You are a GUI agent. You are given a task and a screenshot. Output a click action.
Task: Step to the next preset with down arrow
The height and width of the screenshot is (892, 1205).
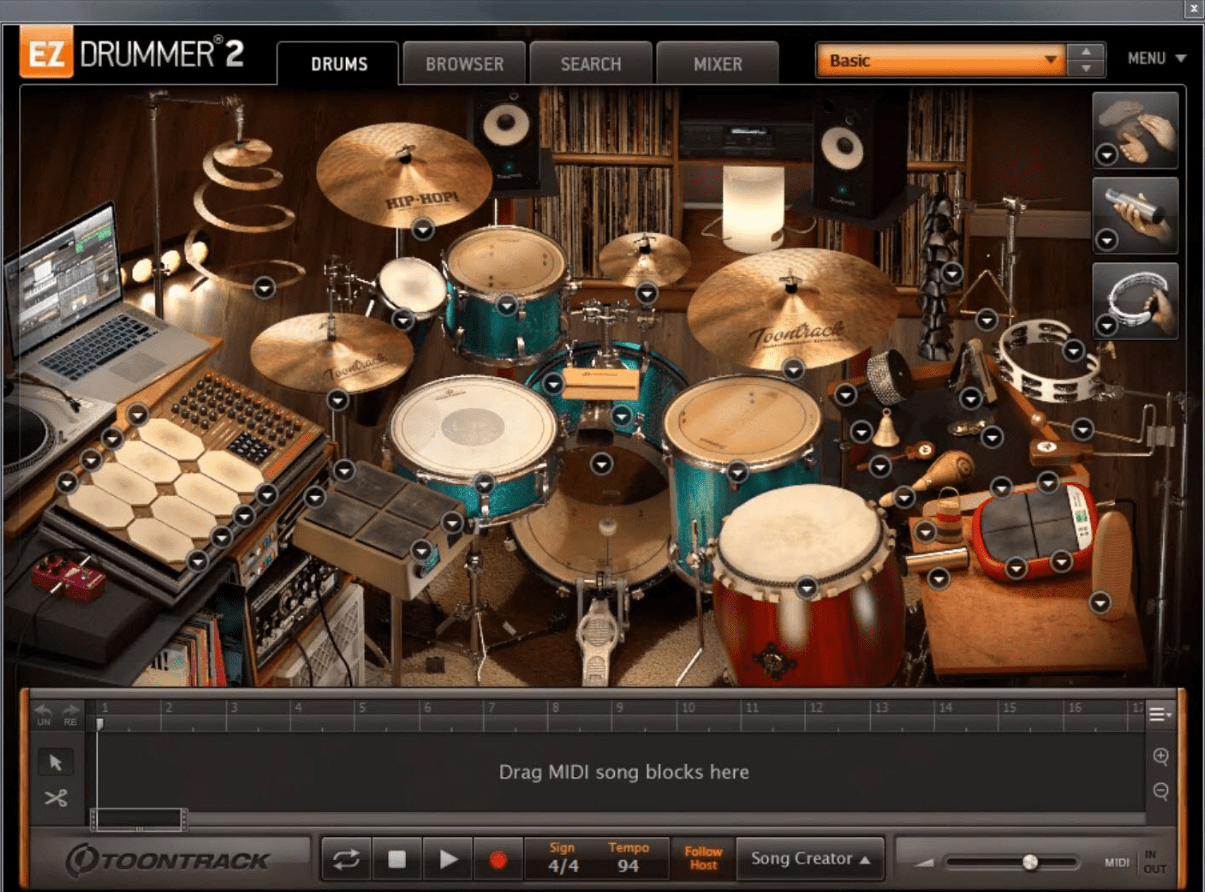coord(1086,69)
